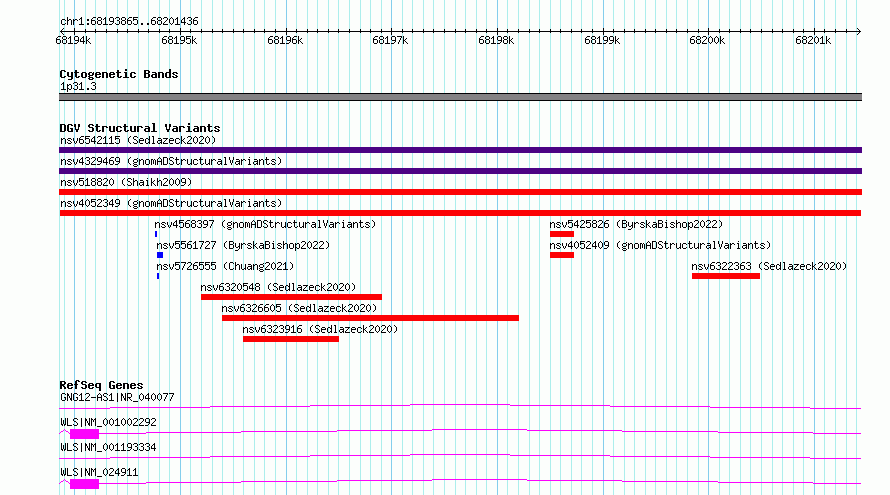Click the red nsv6323916 variant bar
This screenshot has width=890, height=495.
[291, 339]
